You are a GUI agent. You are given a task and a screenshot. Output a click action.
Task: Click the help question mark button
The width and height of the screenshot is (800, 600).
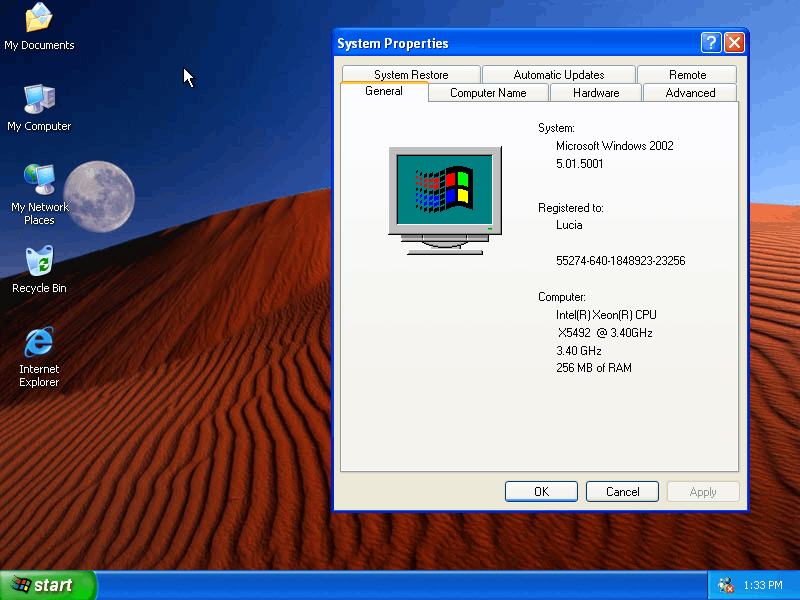(711, 43)
